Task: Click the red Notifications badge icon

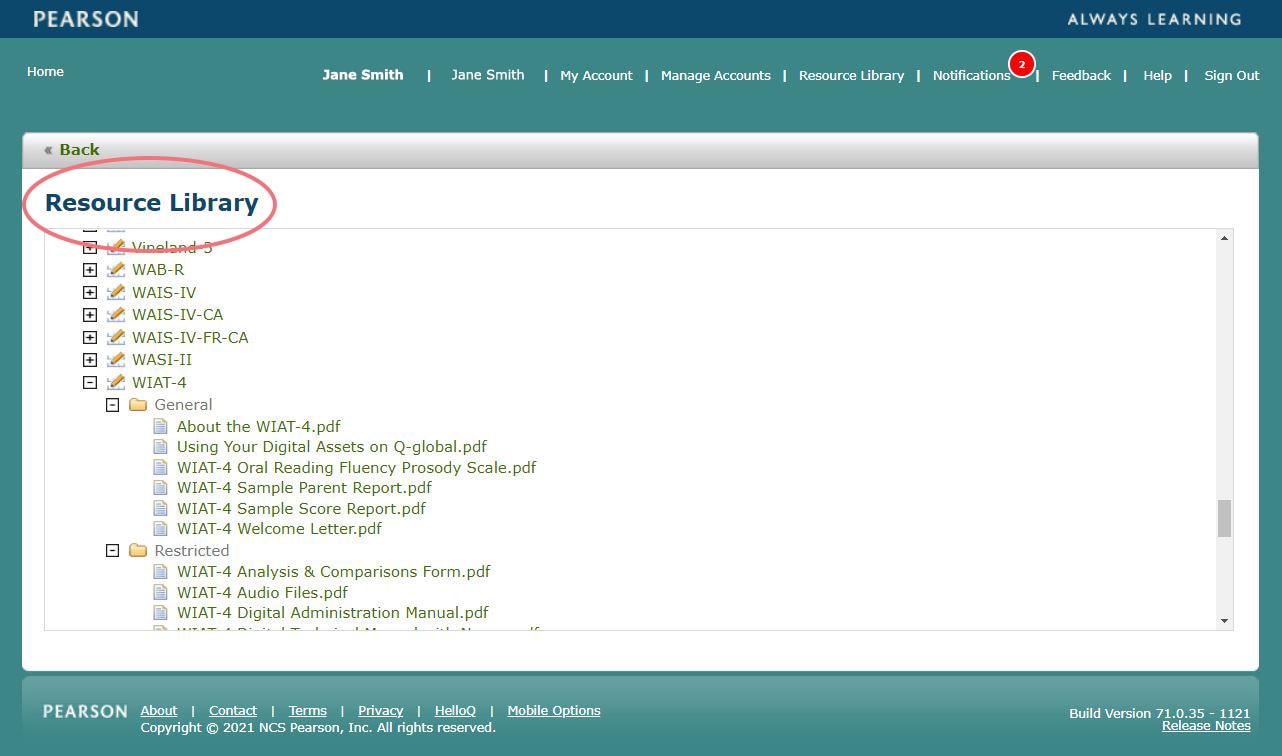Action: (1021, 64)
